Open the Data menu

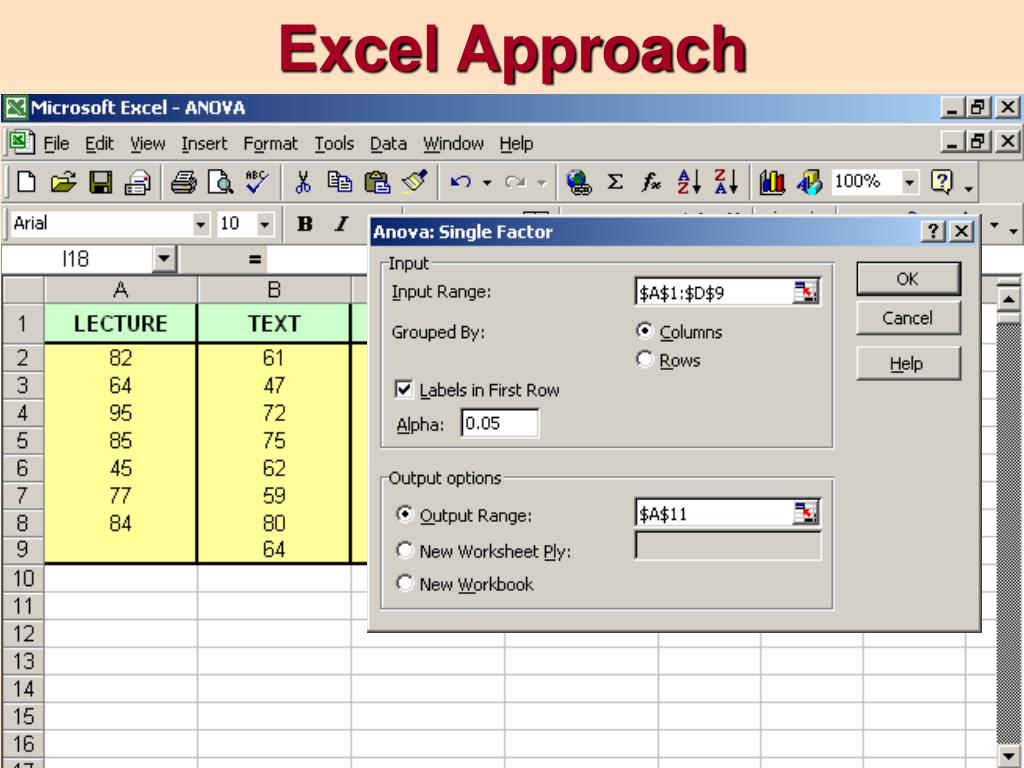coord(389,144)
